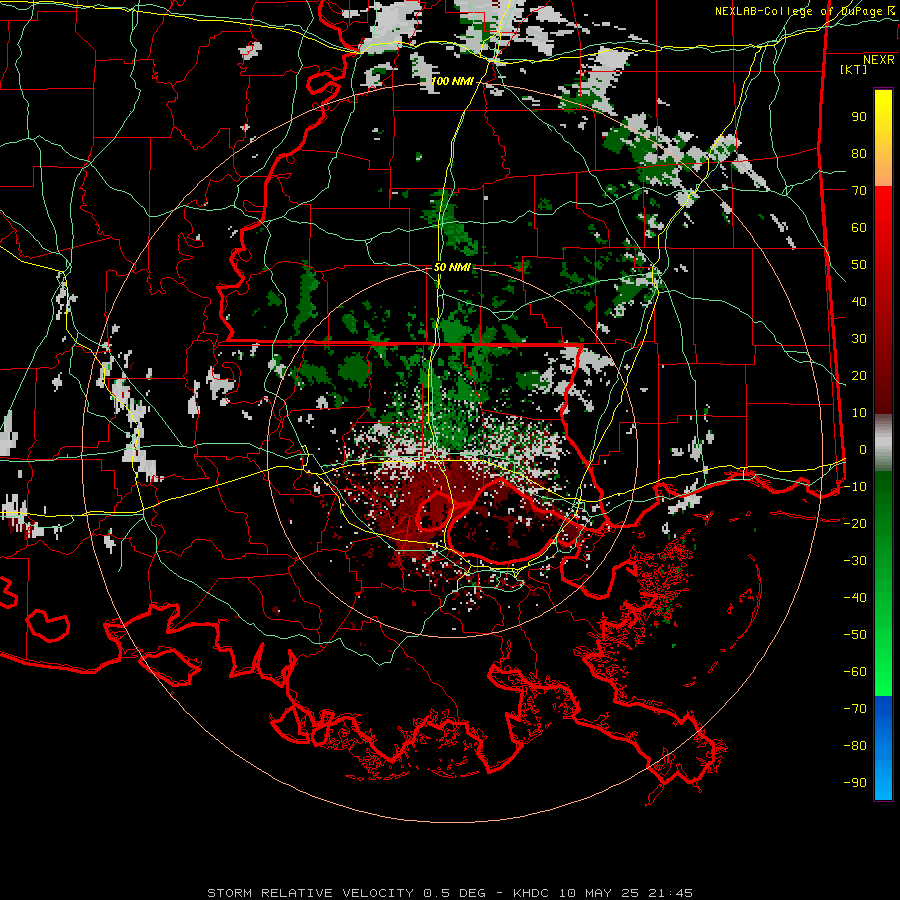900x900 pixels.
Task: Click the -70 scale label
Action: click(855, 709)
